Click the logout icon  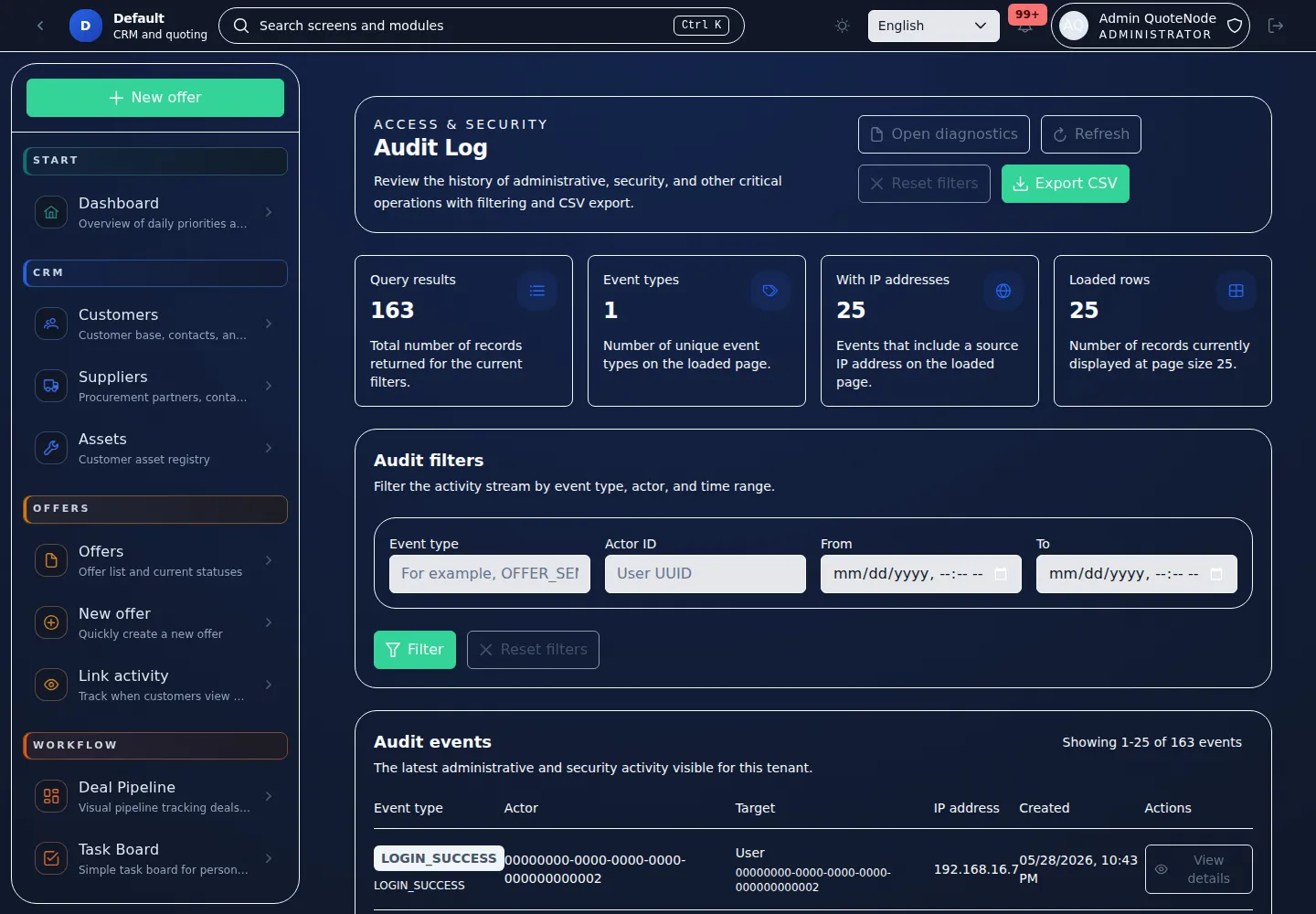[x=1276, y=26]
